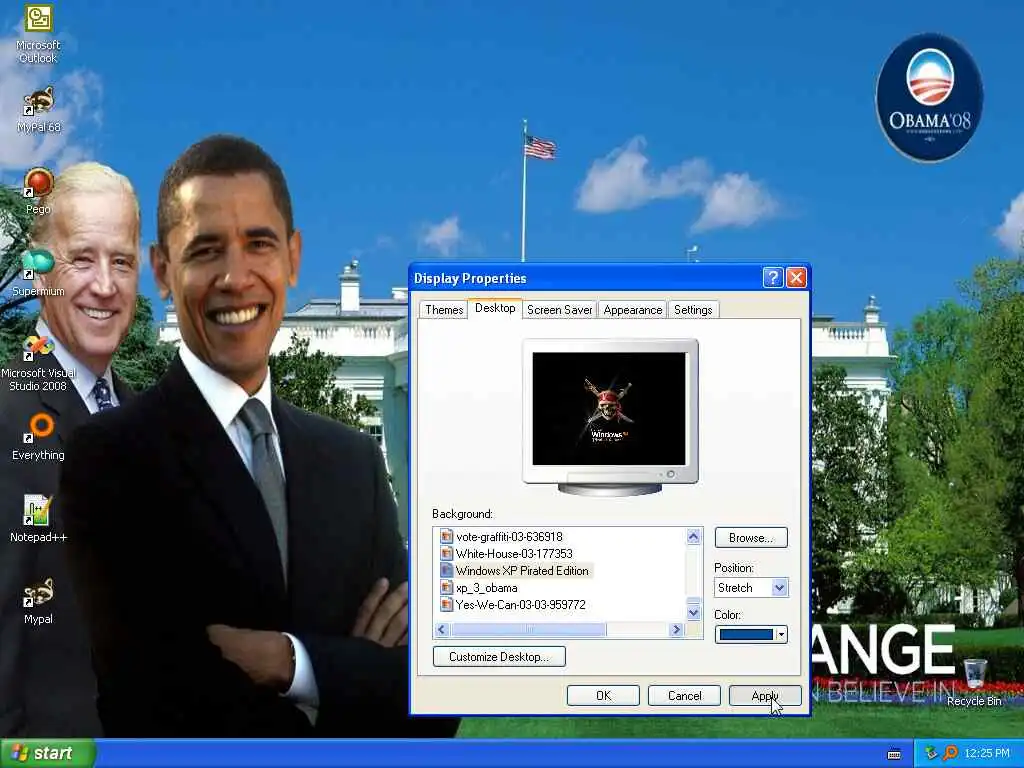Screen dimensions: 1024x768
Task: Click the Browse... button
Action: (x=751, y=537)
